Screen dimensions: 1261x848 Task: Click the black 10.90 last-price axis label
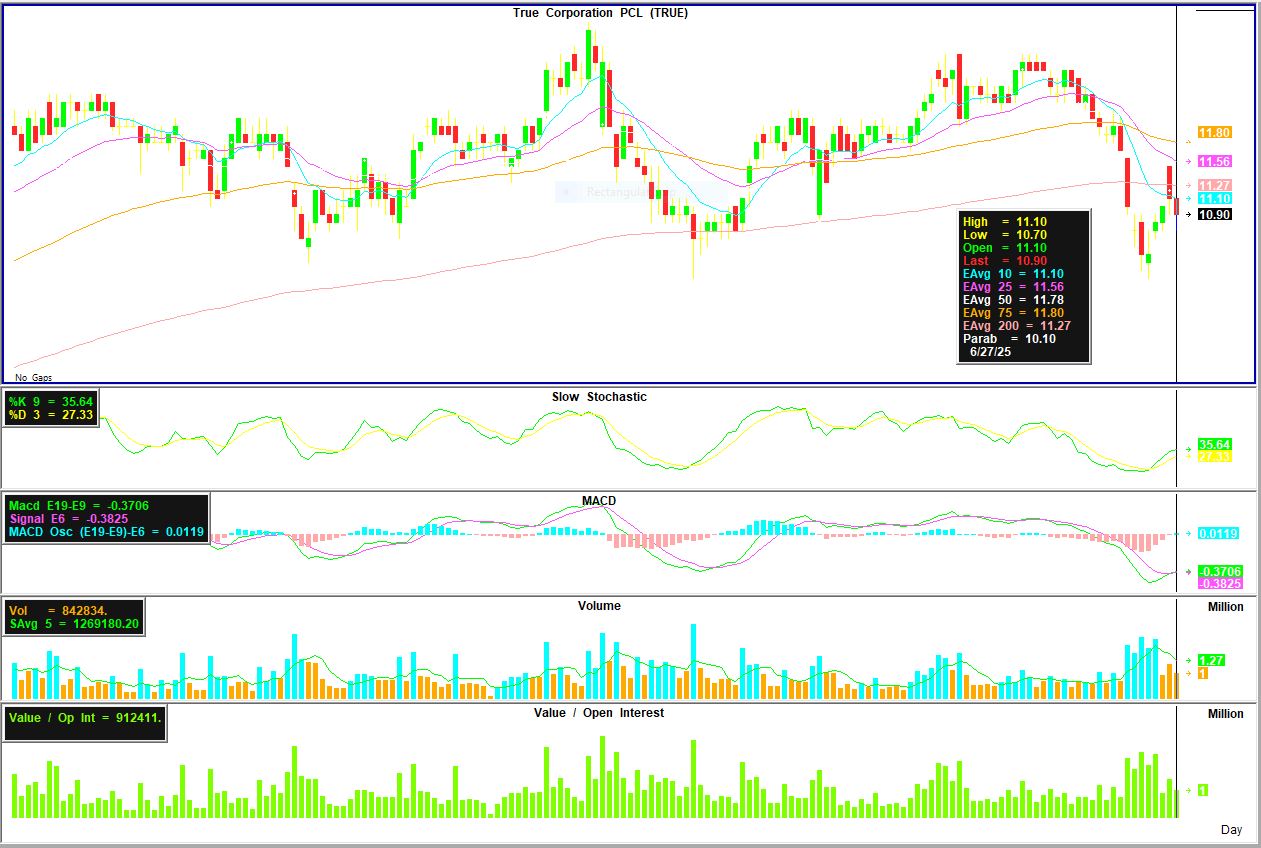[x=1214, y=215]
